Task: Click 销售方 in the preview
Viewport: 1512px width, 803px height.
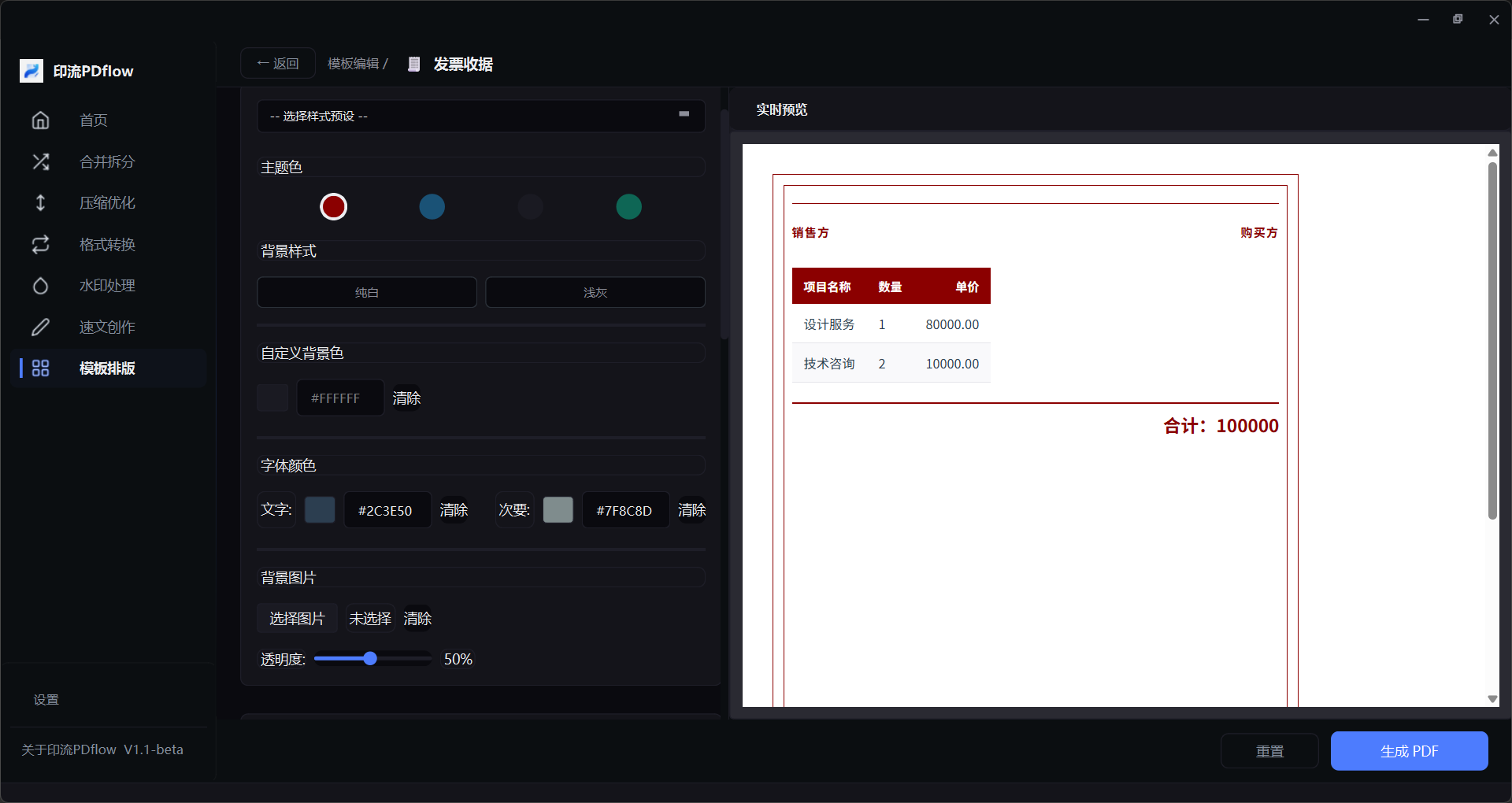Action: (810, 232)
